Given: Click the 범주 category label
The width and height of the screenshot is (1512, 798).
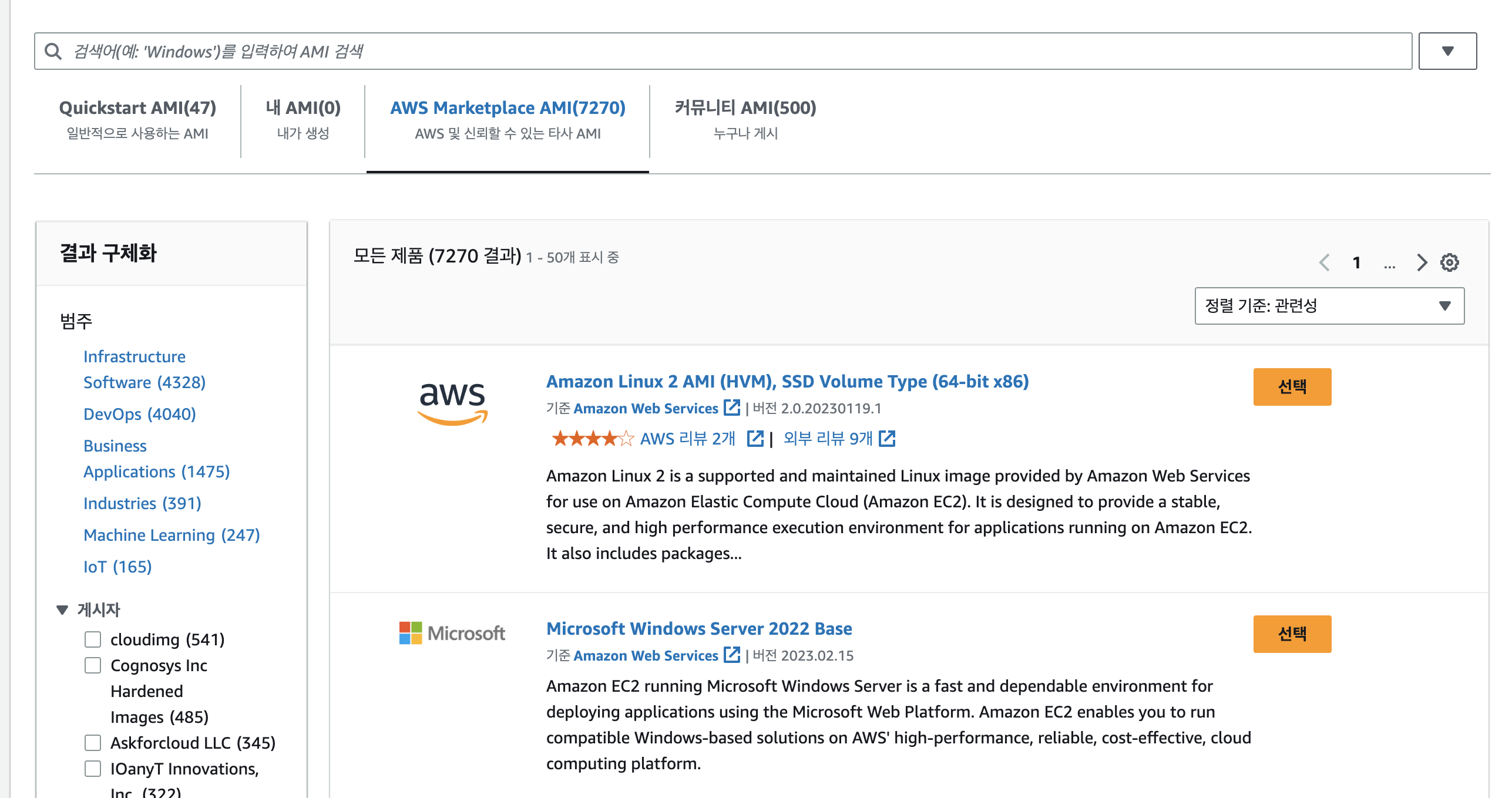Looking at the screenshot, I should (x=76, y=321).
